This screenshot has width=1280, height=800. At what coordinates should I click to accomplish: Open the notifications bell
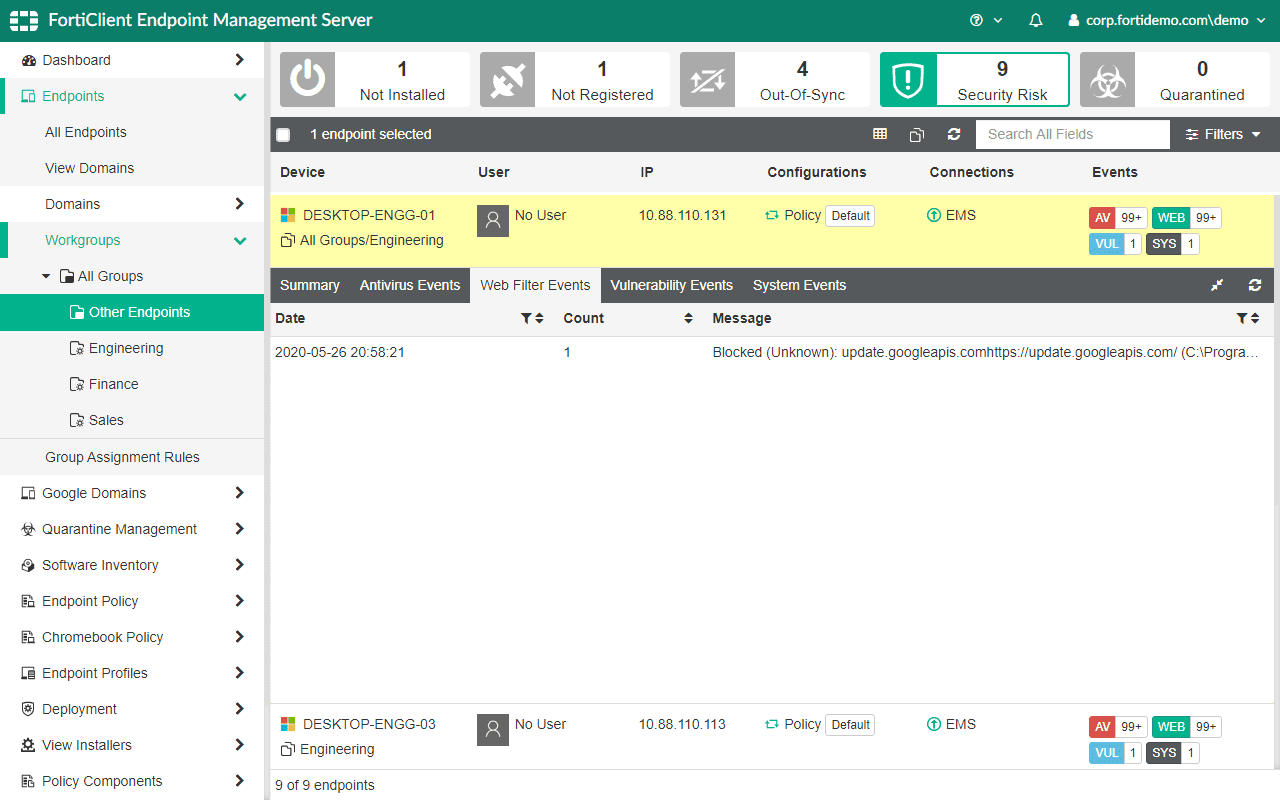click(x=1036, y=20)
